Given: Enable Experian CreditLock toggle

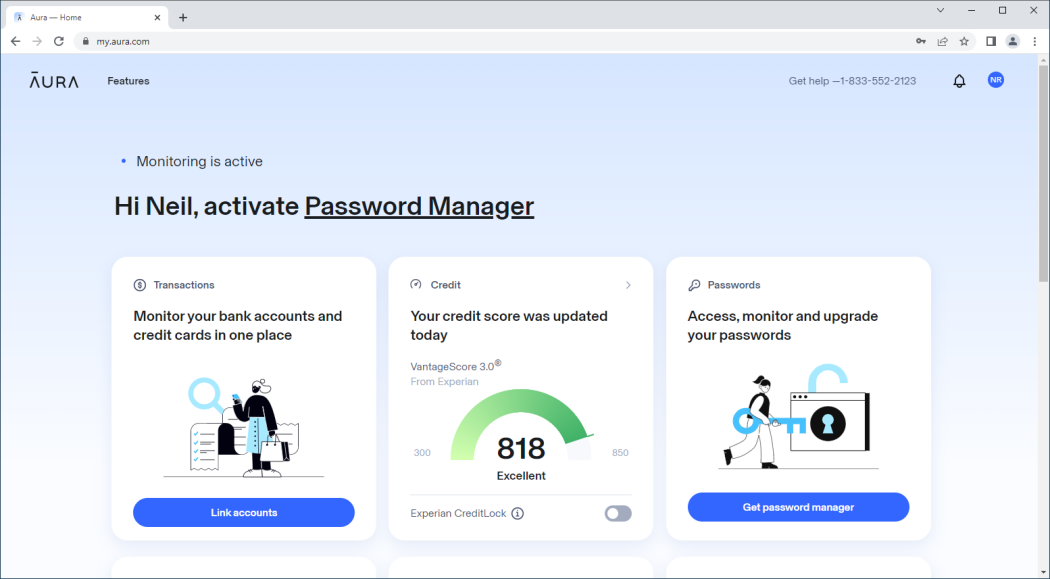Looking at the screenshot, I should 617,513.
